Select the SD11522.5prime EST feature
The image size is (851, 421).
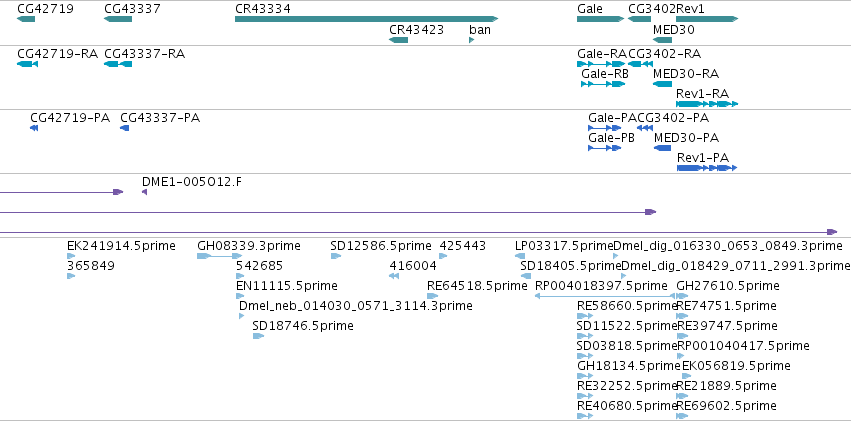(585, 336)
